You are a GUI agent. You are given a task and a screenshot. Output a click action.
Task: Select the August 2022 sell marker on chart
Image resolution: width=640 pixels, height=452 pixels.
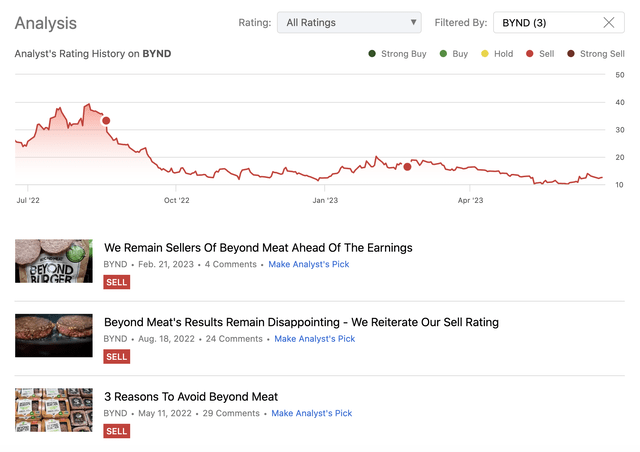click(x=106, y=121)
